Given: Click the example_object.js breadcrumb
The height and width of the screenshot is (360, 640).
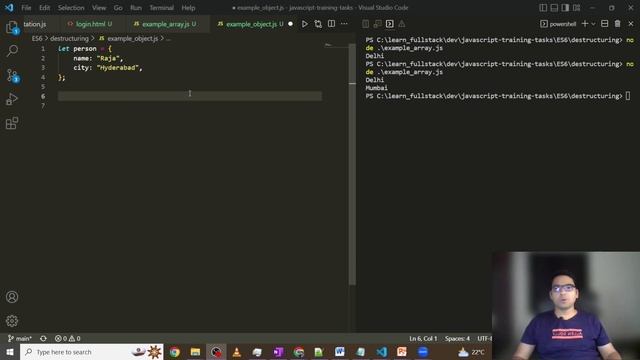Looking at the screenshot, I should tap(133, 38).
